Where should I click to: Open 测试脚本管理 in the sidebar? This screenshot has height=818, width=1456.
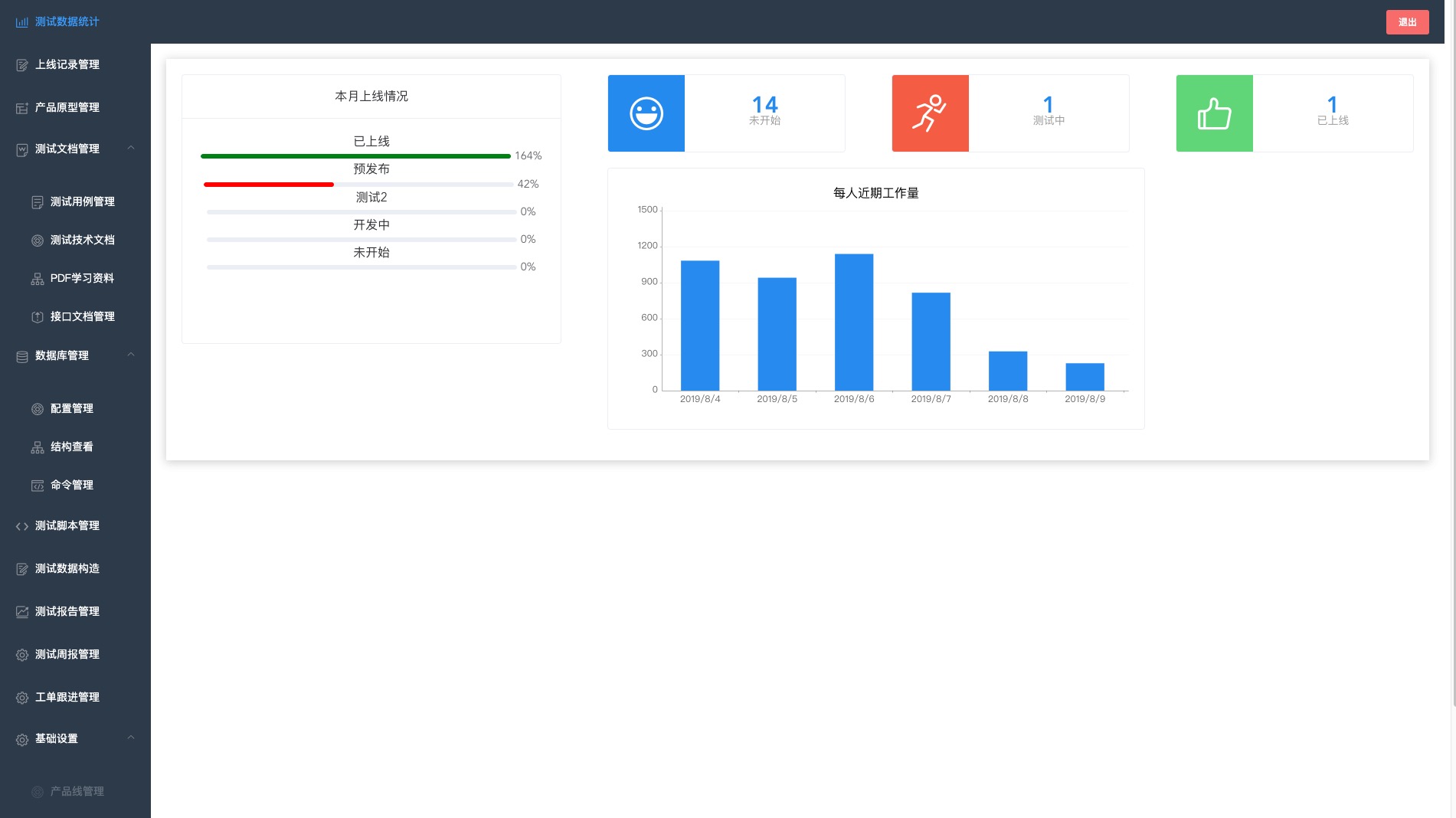[x=75, y=525]
